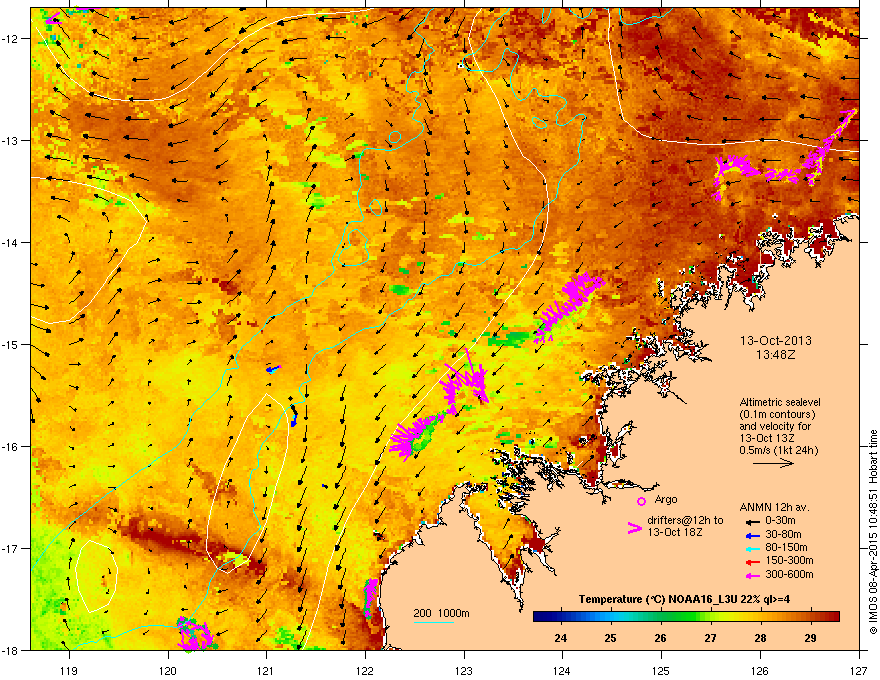Click the date label 13-Oct-2013
Viewport: 880px width, 680px height.
776,341
